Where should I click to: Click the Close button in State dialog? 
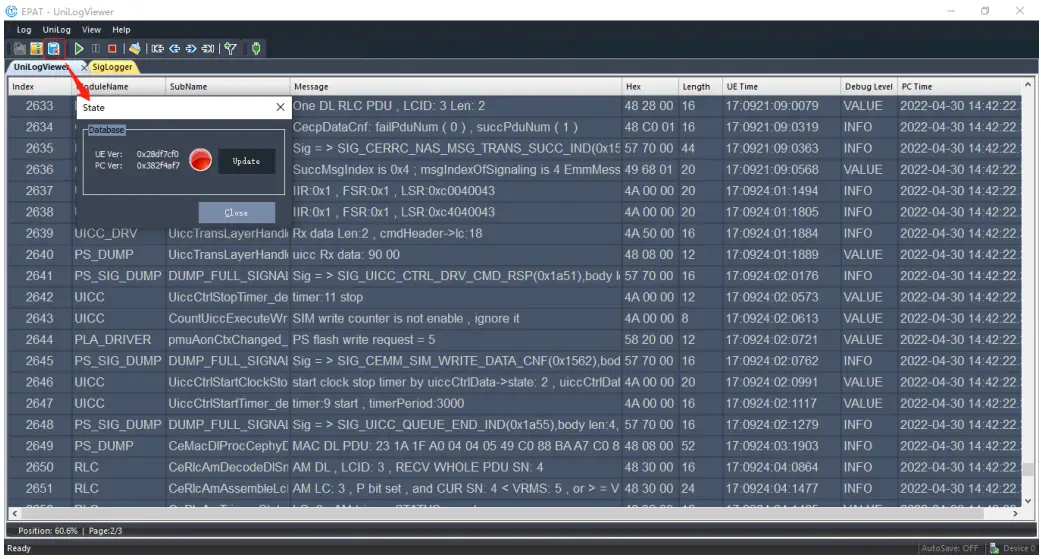[x=236, y=213]
